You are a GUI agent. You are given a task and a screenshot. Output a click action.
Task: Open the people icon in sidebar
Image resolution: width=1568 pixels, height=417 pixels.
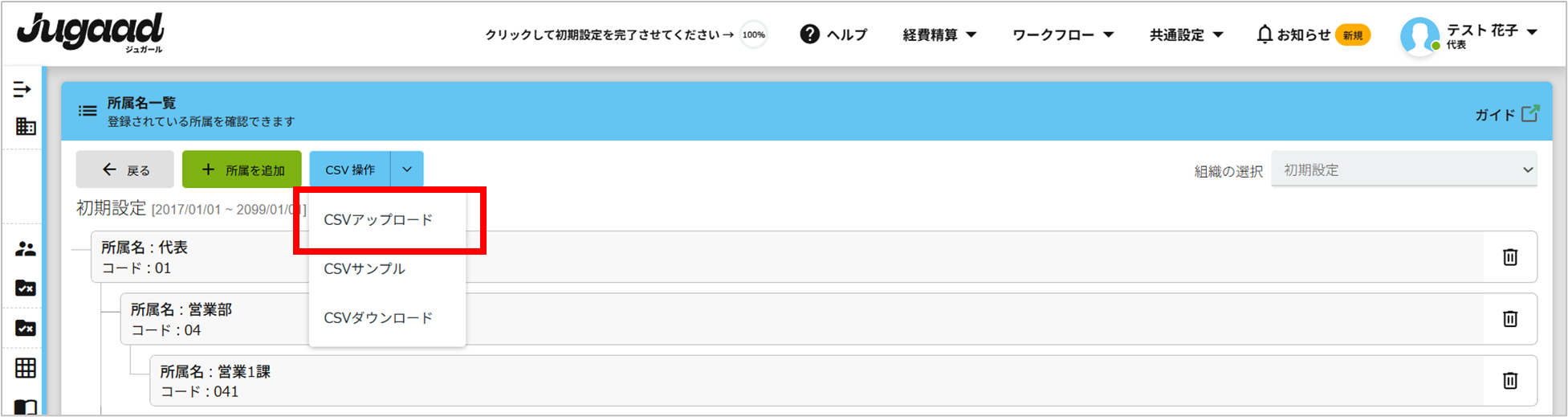tap(26, 249)
